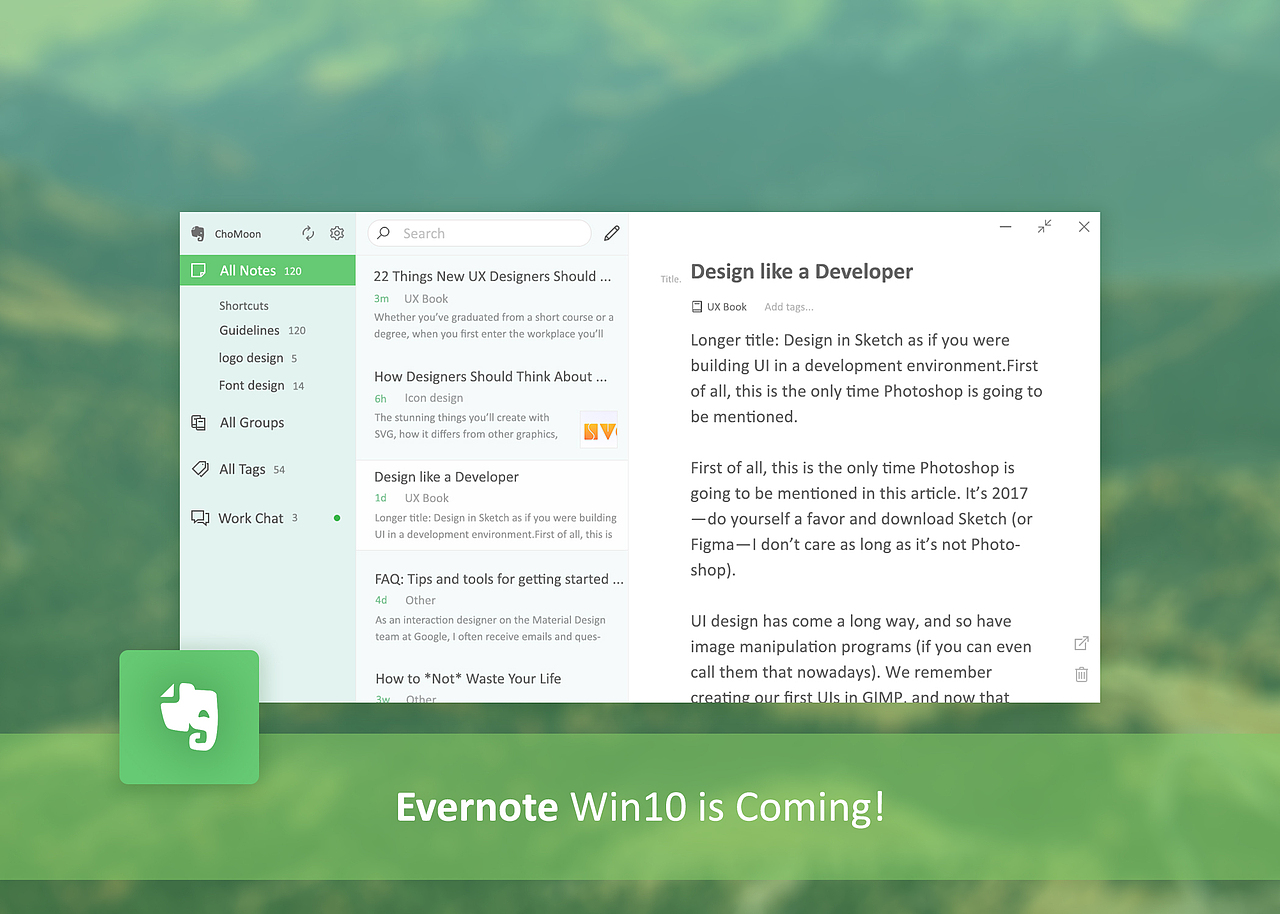Click the '4d' timestamp on the FAQ note
Image resolution: width=1280 pixels, height=914 pixels.
pos(381,601)
